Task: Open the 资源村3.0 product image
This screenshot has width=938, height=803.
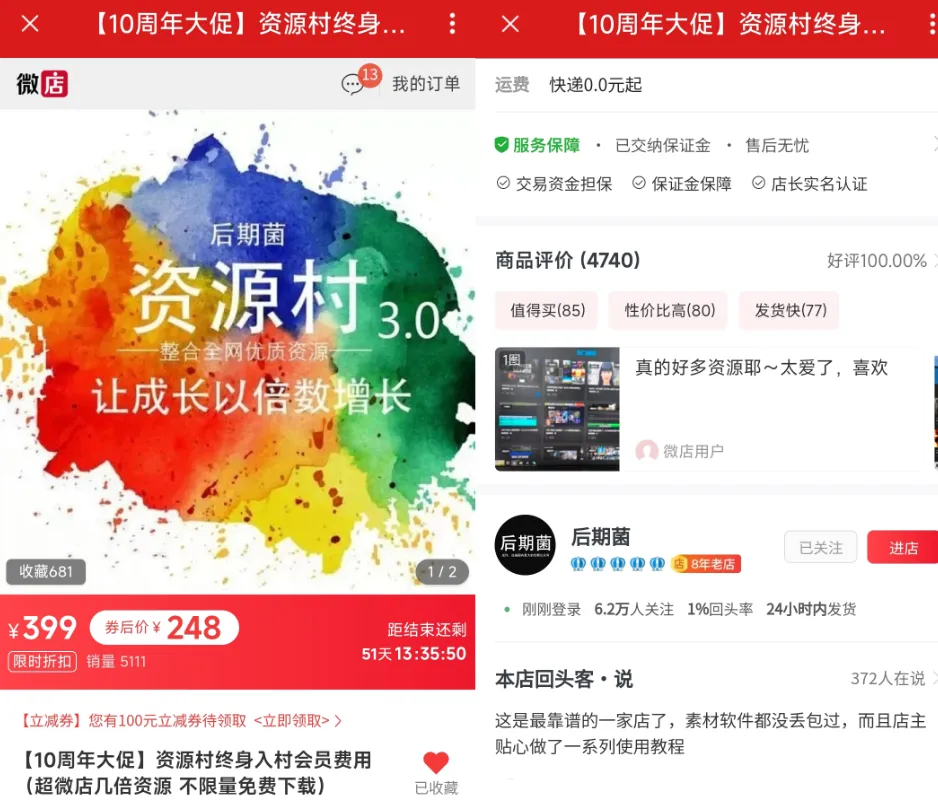Action: click(x=237, y=352)
